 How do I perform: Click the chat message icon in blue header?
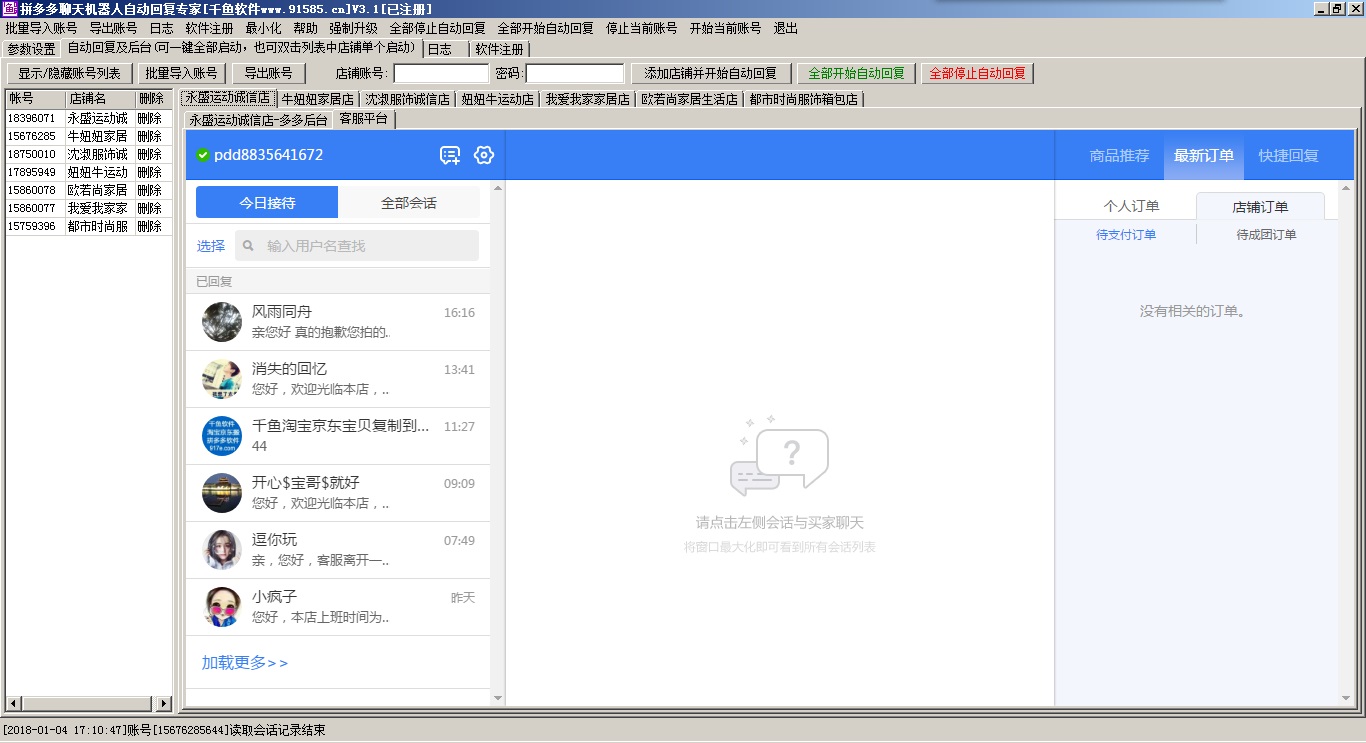coord(450,155)
